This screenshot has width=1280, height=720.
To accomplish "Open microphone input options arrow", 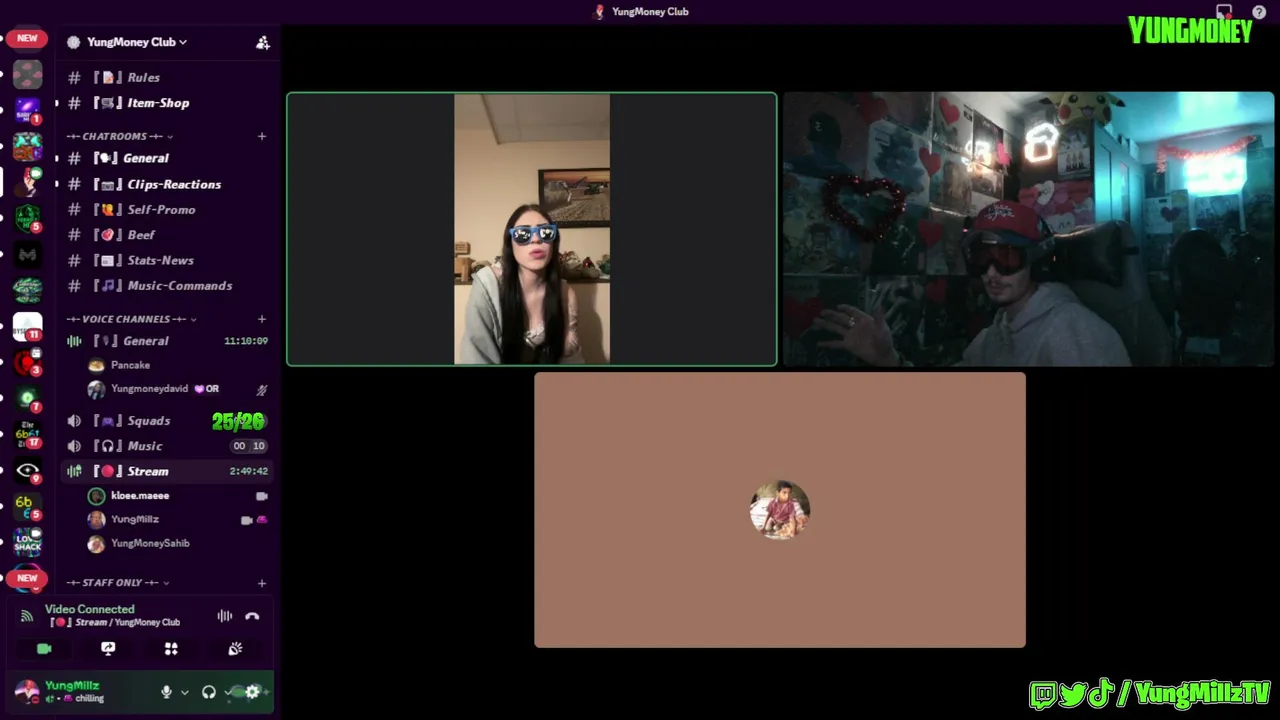I will (184, 692).
